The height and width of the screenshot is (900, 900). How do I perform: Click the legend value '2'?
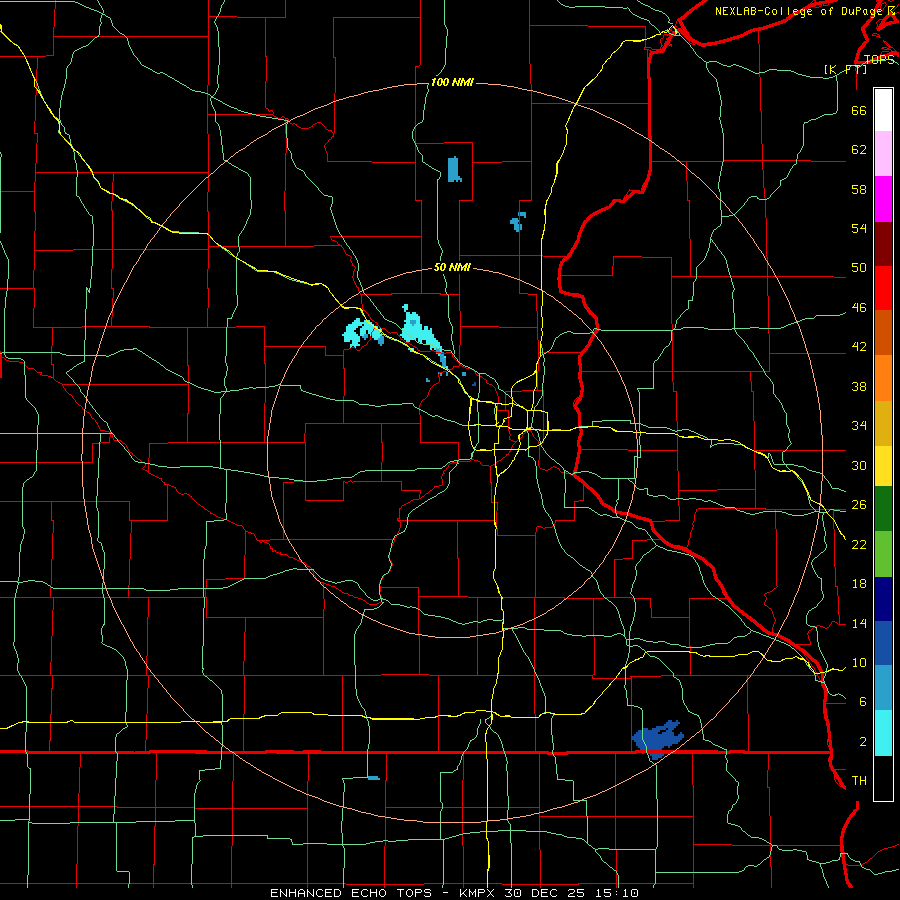pos(863,742)
